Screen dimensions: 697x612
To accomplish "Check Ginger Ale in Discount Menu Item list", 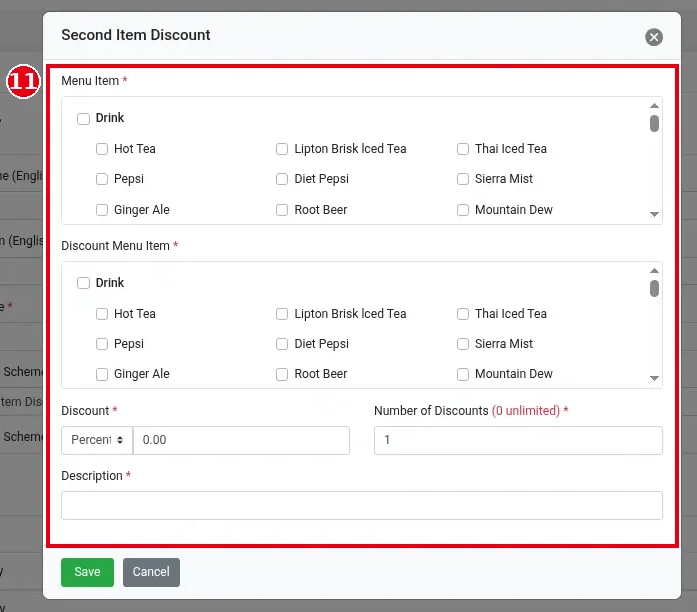I will [102, 374].
